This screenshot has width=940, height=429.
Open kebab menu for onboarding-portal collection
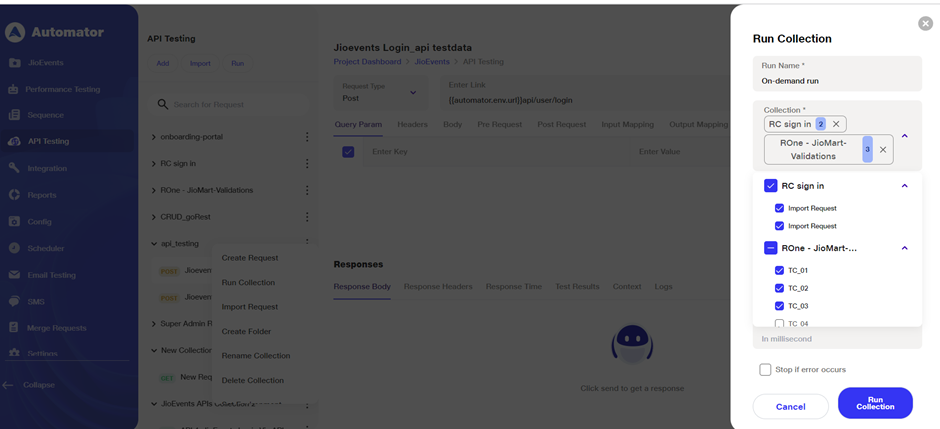coord(307,137)
